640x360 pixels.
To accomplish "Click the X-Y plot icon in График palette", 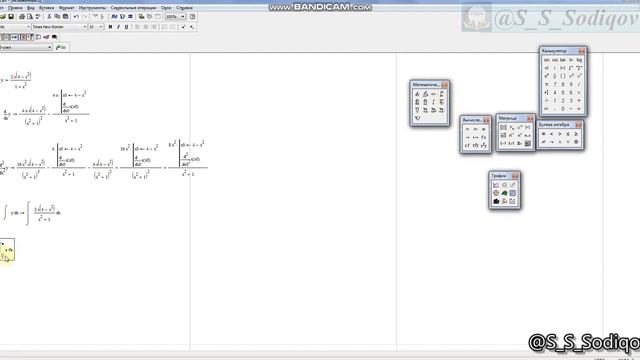I will [496, 185].
